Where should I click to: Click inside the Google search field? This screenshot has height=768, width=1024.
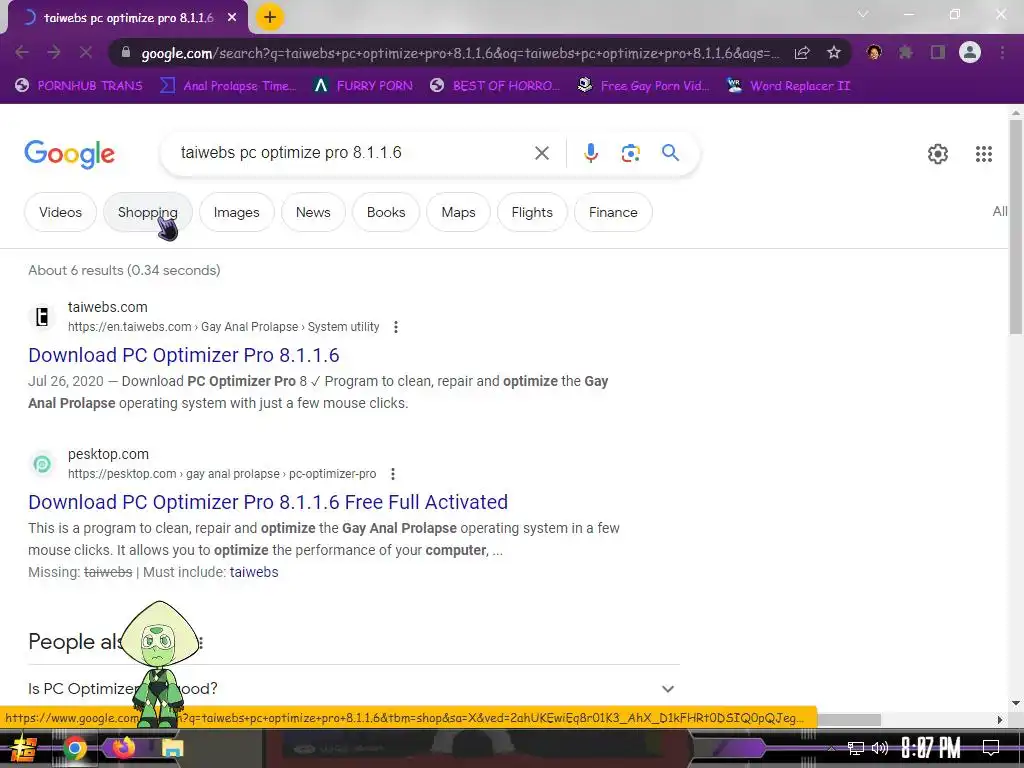353,153
